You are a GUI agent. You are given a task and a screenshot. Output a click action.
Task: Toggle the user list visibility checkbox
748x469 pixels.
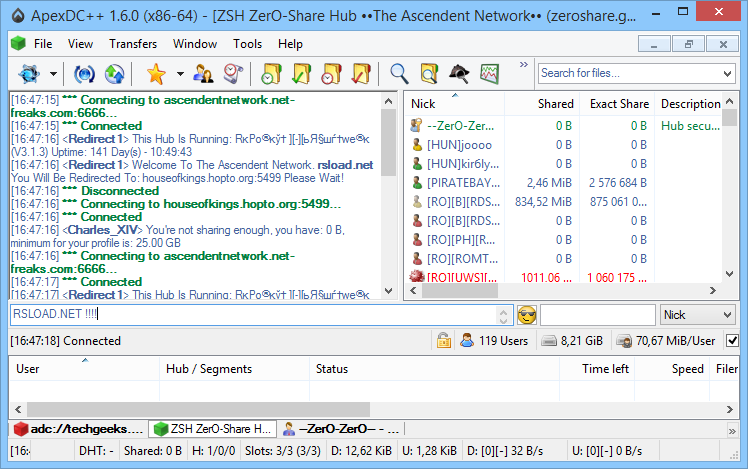pos(732,341)
